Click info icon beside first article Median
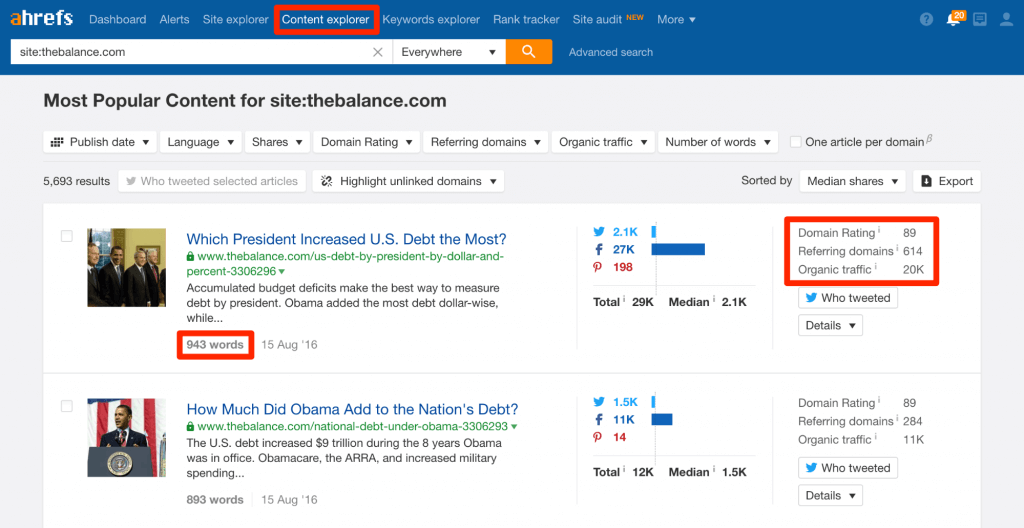This screenshot has height=528, width=1024. point(713,300)
